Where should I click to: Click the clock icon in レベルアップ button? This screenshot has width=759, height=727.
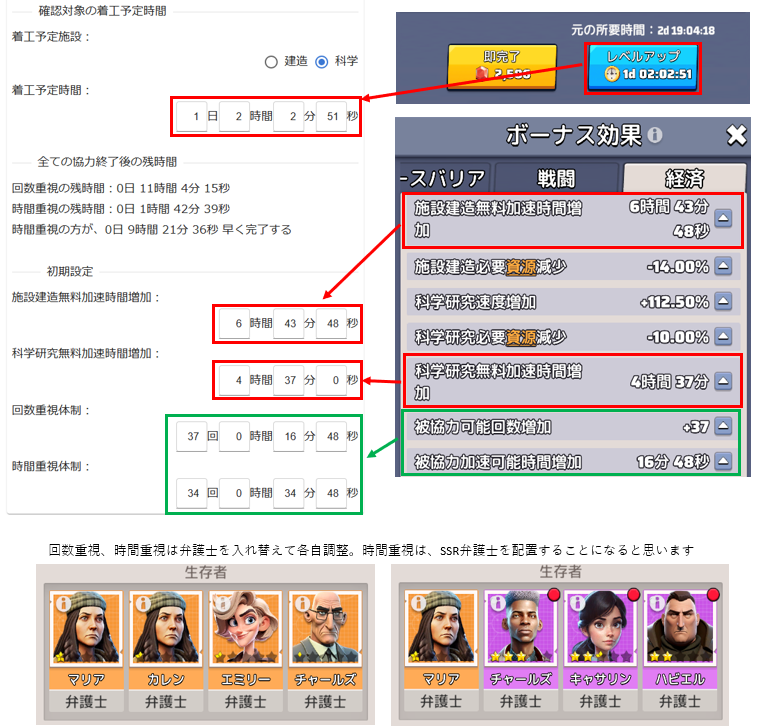(612, 74)
